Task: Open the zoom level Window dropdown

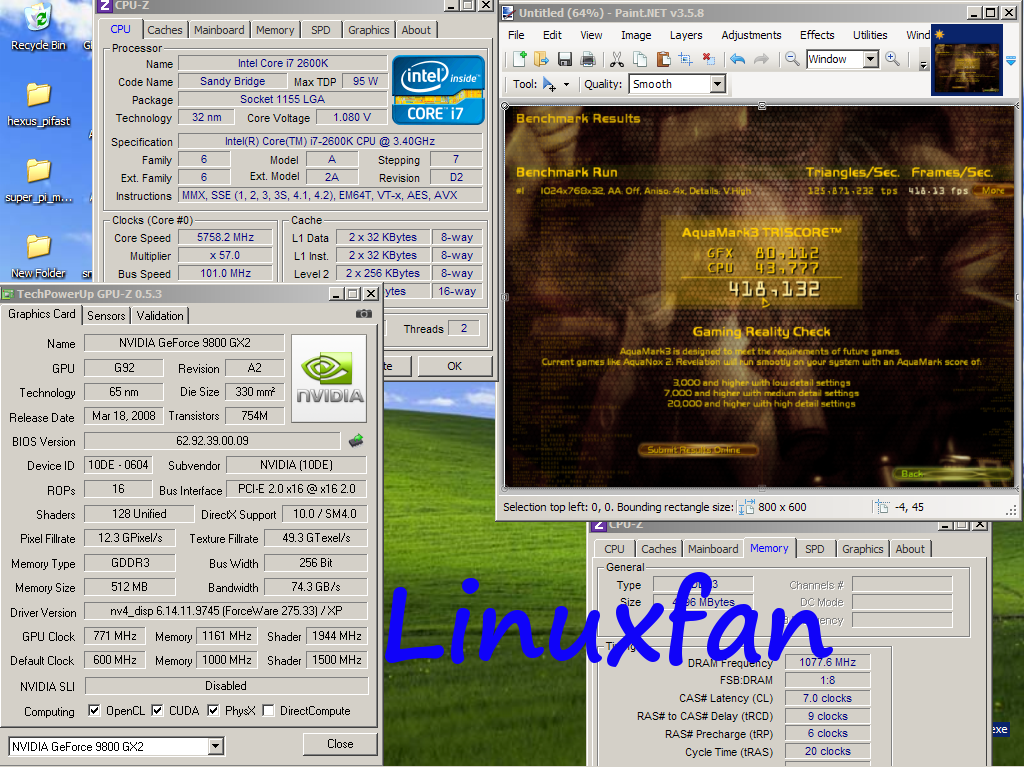Action: [871, 59]
